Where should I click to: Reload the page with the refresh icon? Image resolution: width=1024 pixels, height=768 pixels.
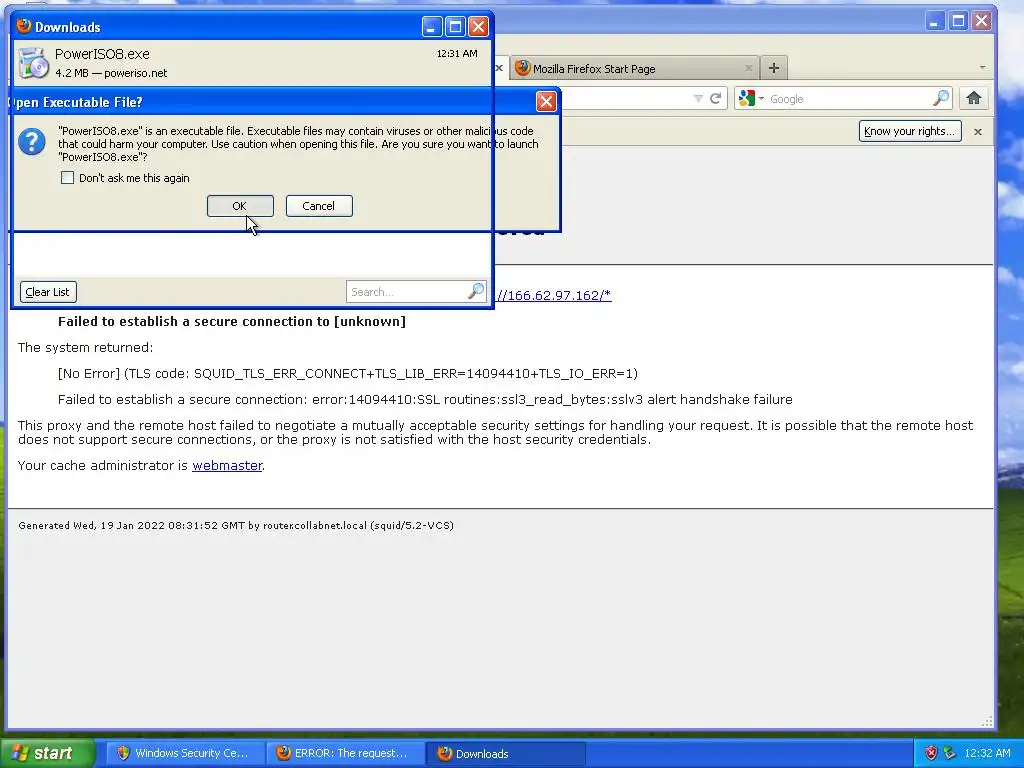coord(716,99)
